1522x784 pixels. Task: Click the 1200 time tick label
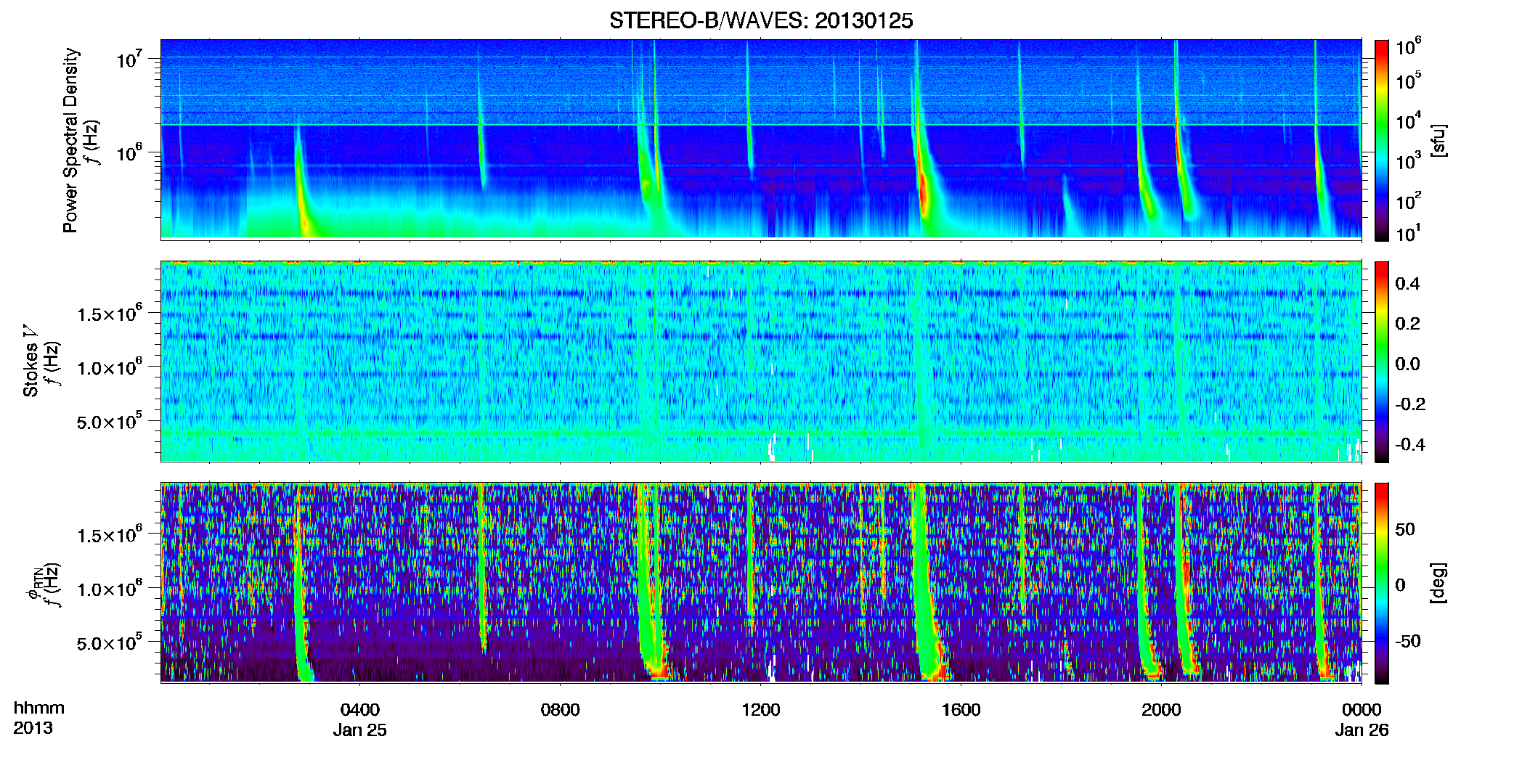760,710
